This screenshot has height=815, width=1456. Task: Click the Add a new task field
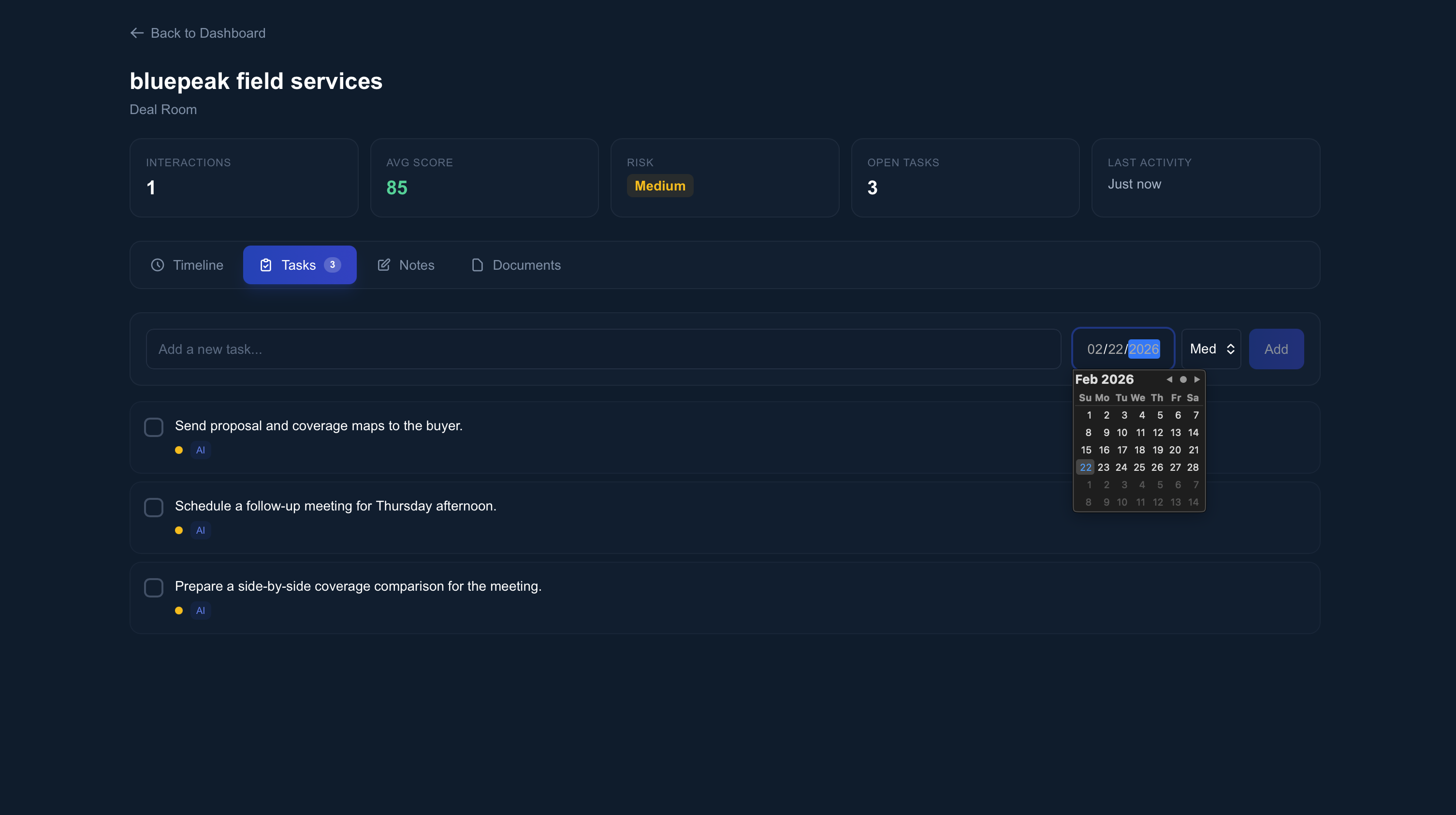(602, 349)
